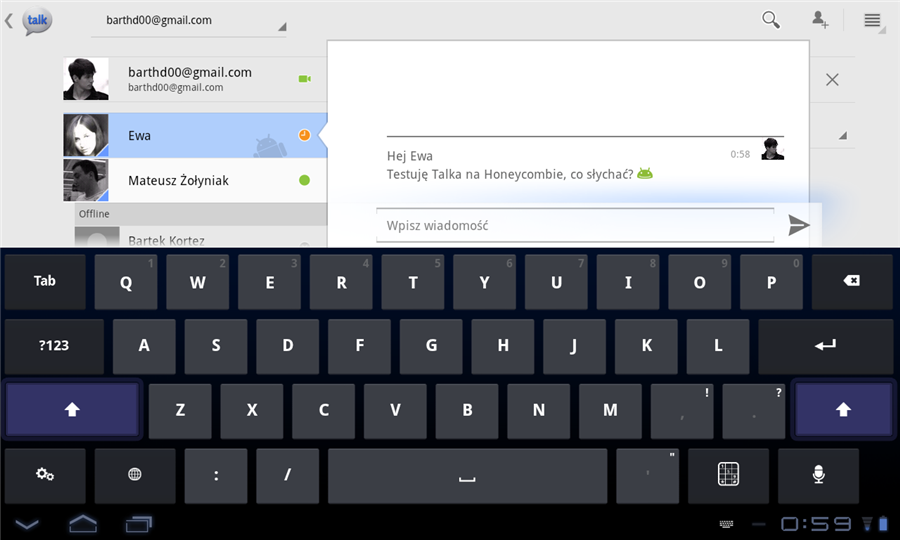Tap message text 'Hej Ewa'
The height and width of the screenshot is (540, 900).
point(410,156)
